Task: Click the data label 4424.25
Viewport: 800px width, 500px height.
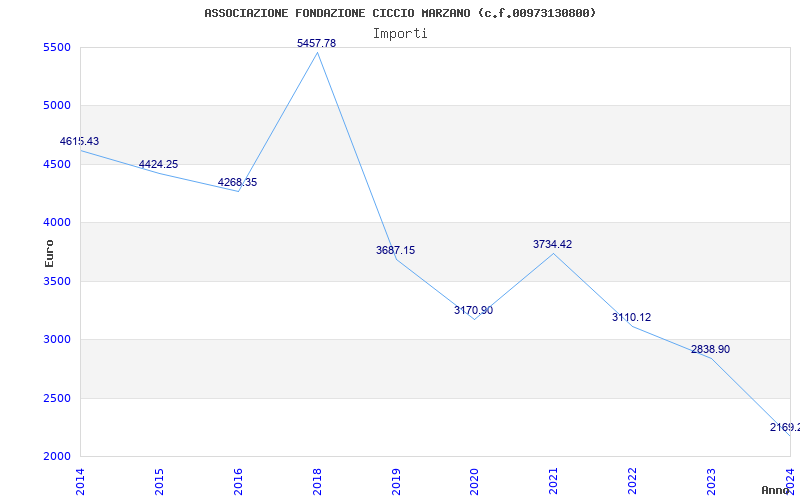Action: [159, 165]
